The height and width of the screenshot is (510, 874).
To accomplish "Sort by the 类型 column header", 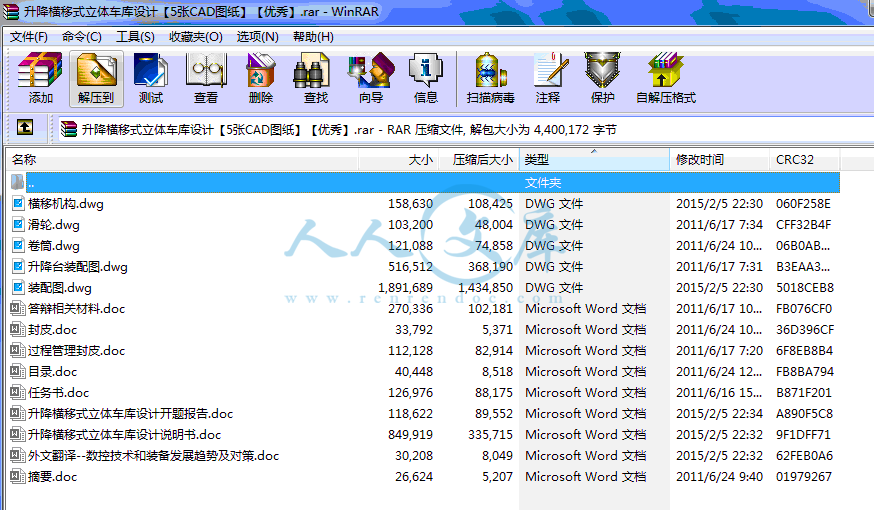I will pyautogui.click(x=594, y=160).
